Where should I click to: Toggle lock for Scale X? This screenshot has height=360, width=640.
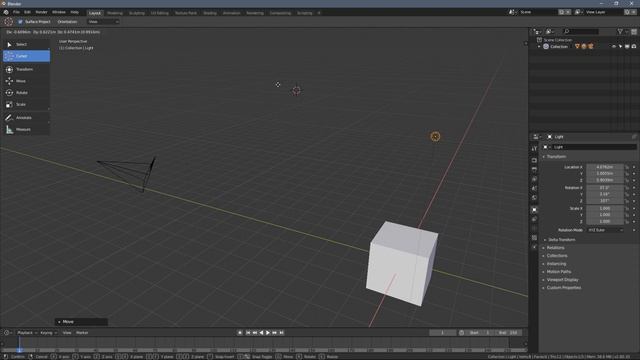click(627, 208)
